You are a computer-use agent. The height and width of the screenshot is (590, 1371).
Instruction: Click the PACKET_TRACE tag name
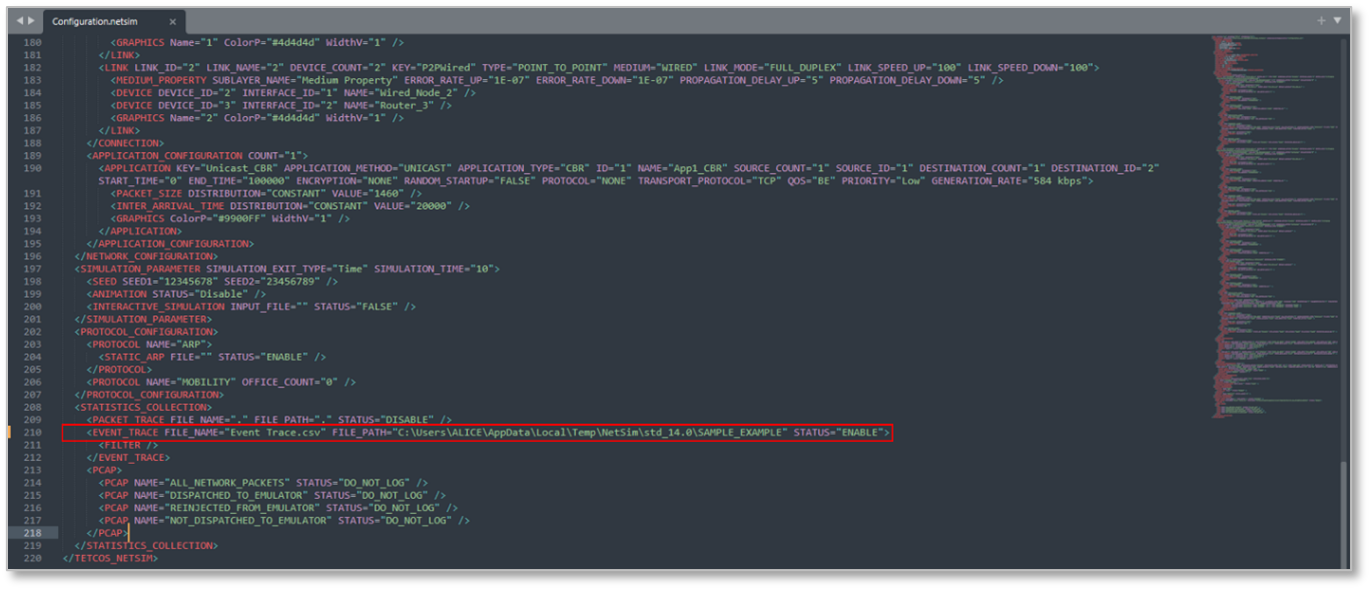pyautogui.click(x=130, y=420)
